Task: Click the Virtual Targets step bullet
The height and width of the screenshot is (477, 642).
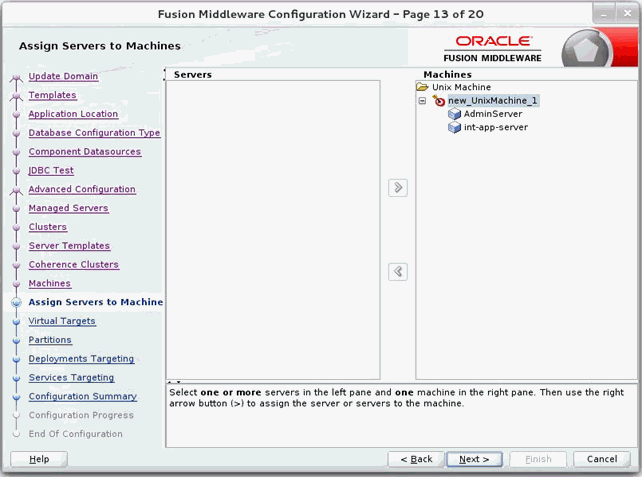Action: point(16,322)
